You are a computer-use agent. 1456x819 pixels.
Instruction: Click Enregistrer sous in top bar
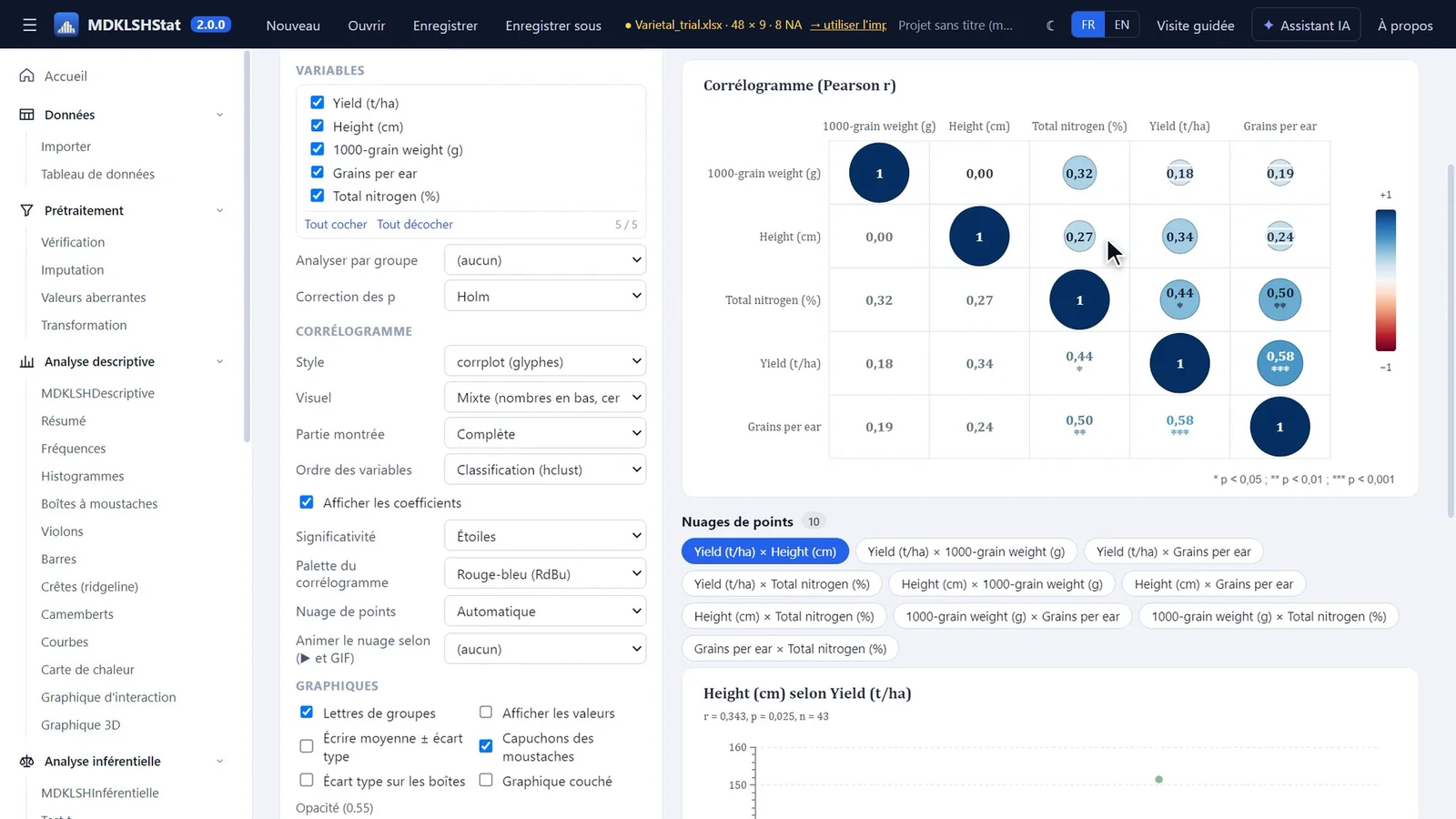pyautogui.click(x=553, y=25)
